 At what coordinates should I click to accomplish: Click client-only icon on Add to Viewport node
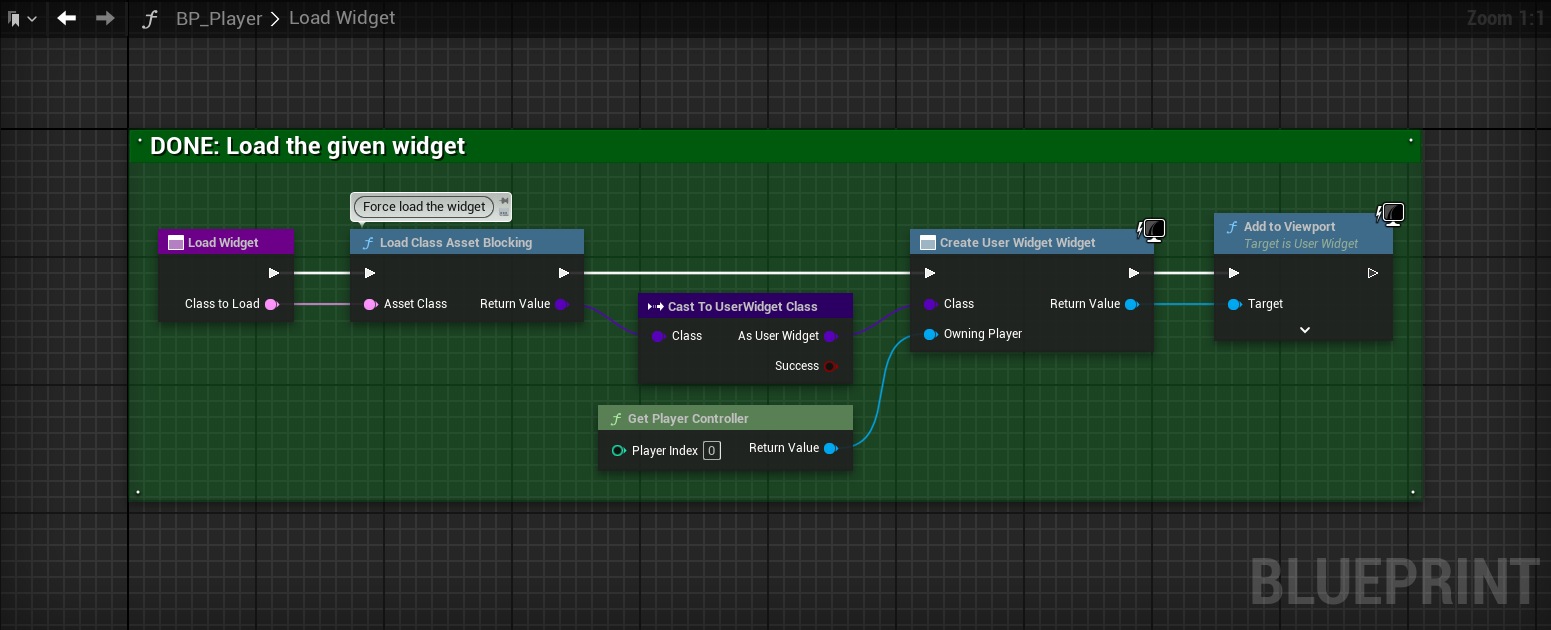pyautogui.click(x=1391, y=215)
